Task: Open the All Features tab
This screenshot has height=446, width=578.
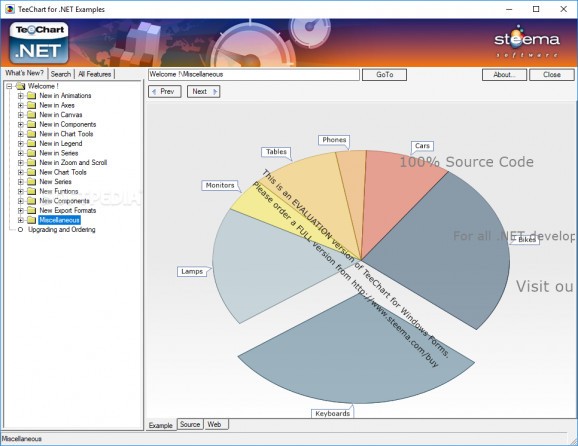Action: coord(95,74)
